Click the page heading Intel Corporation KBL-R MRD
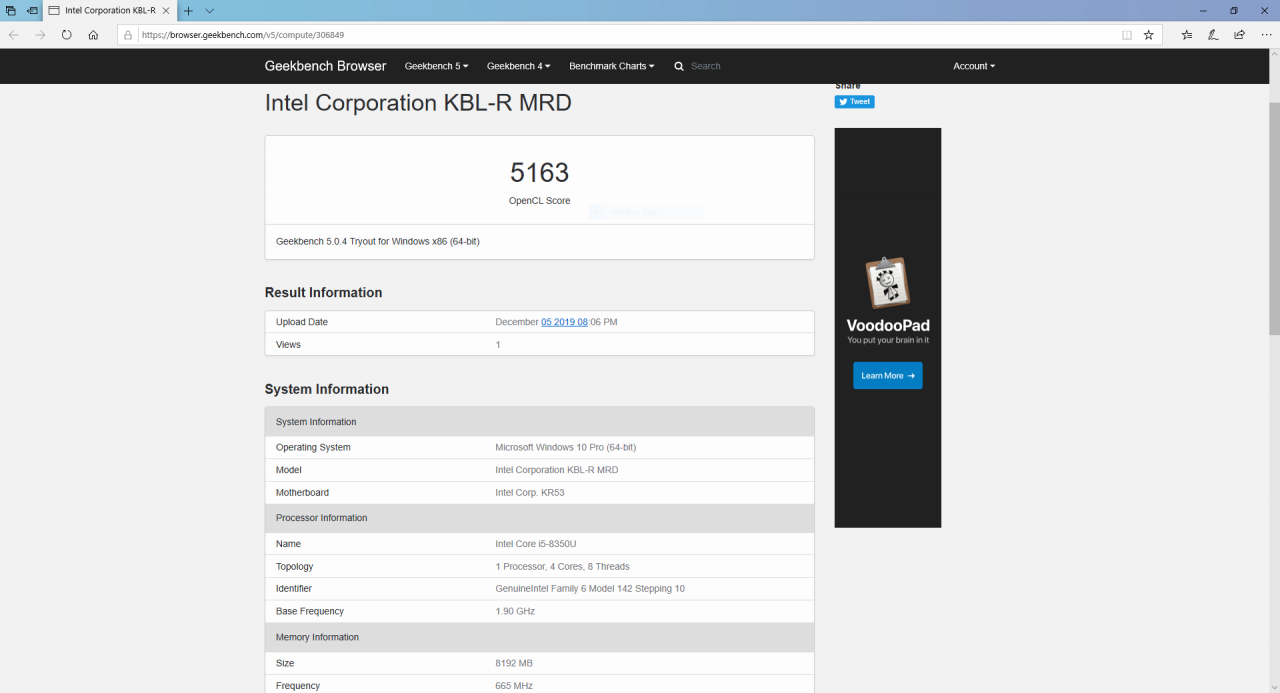 click(418, 103)
